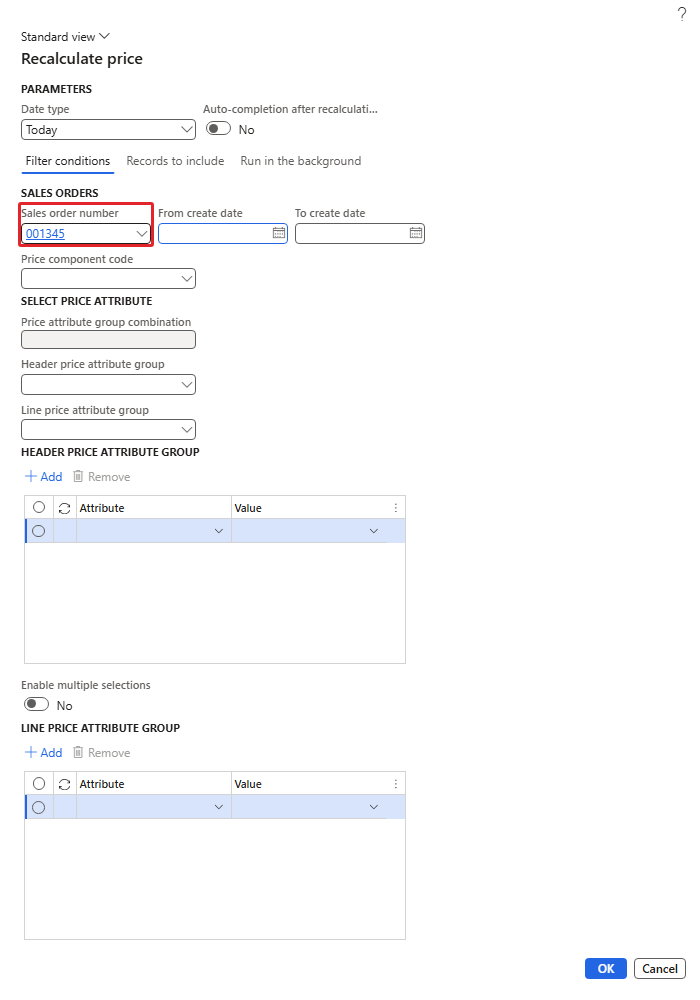Select all rows in Line attribute grid
This screenshot has height=1000, width=700.
pos(39,783)
